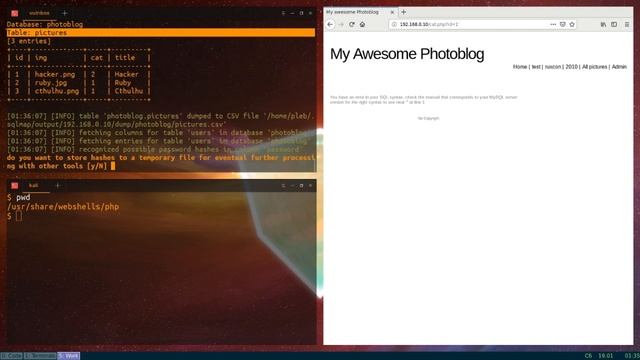Open the browser Library icon
640x360 pixels.
[603, 24]
